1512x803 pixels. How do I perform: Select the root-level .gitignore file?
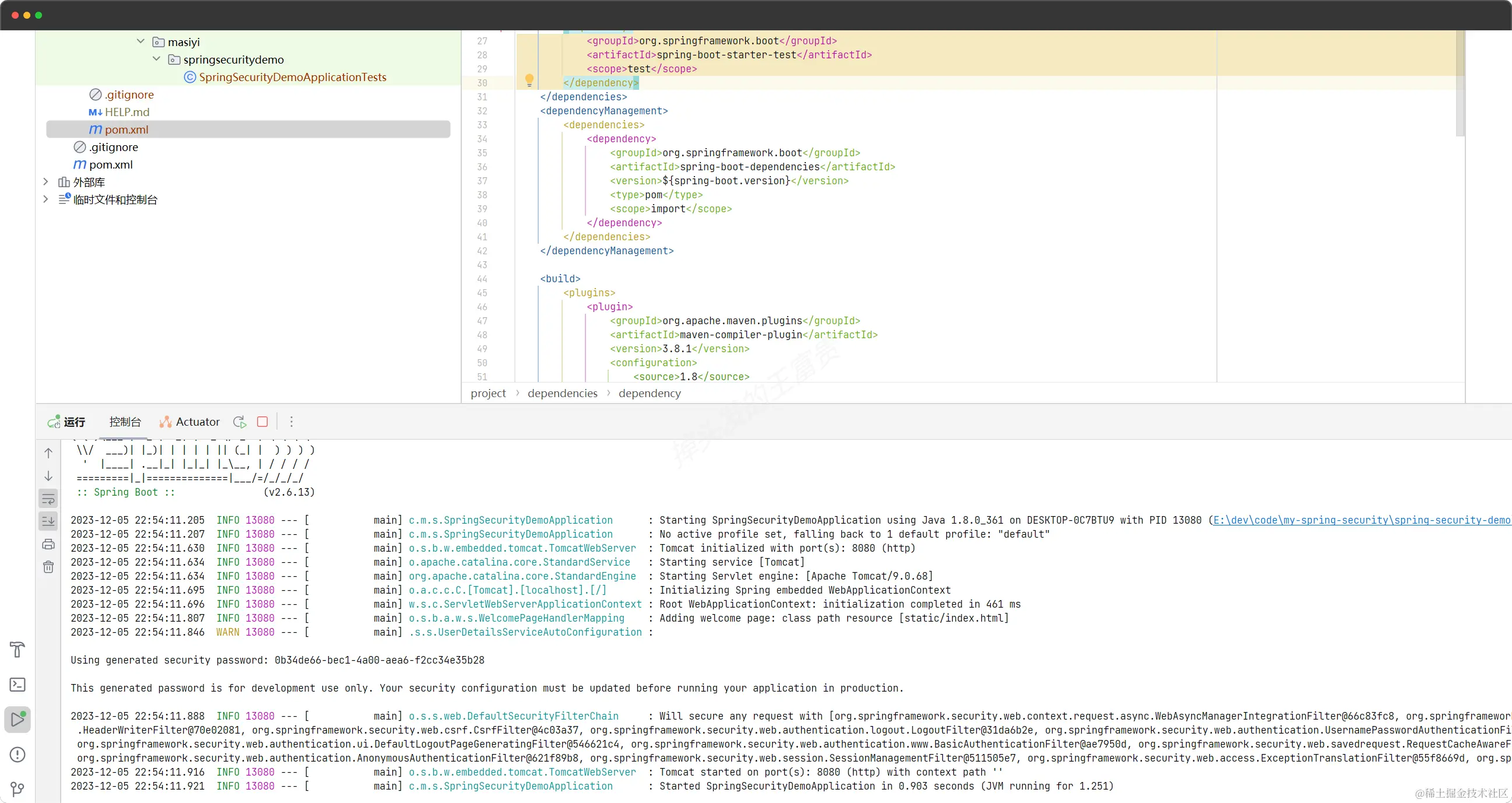tap(114, 147)
